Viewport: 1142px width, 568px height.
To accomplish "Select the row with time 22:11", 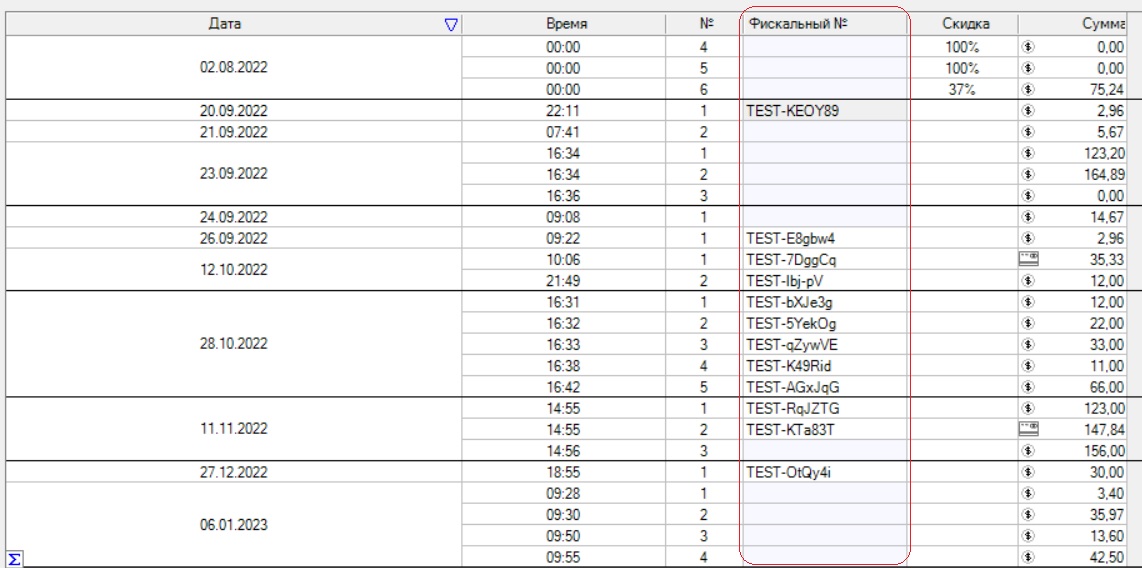I will click(566, 110).
